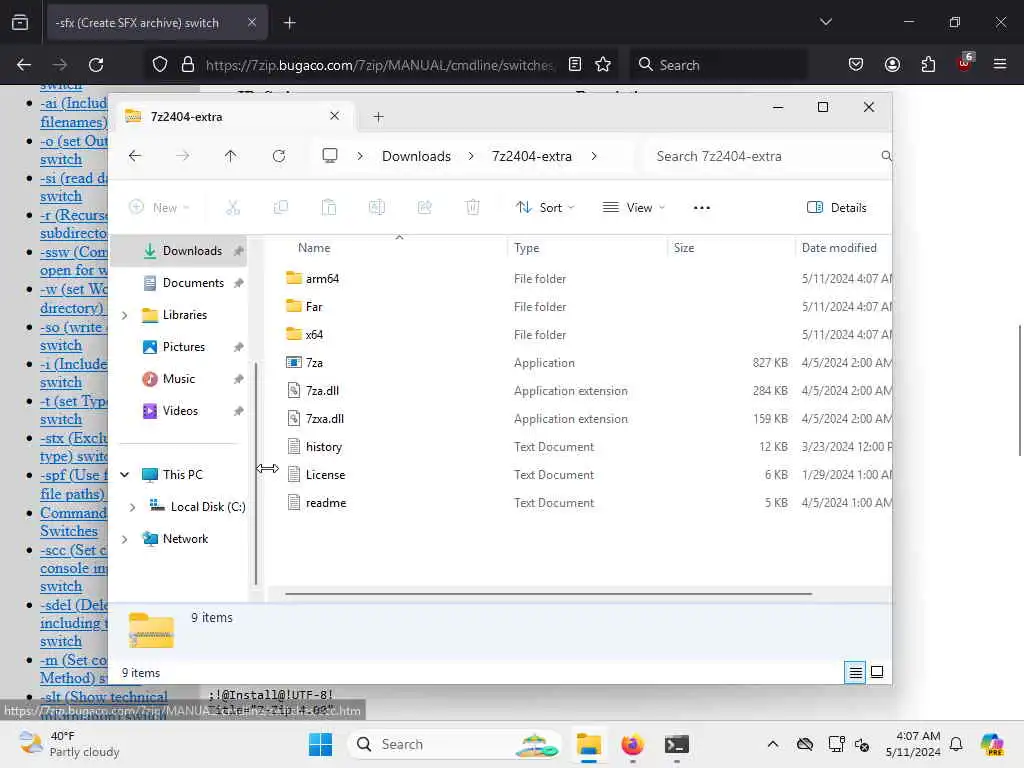
Task: Show hidden icons in system tray
Action: pos(773,744)
